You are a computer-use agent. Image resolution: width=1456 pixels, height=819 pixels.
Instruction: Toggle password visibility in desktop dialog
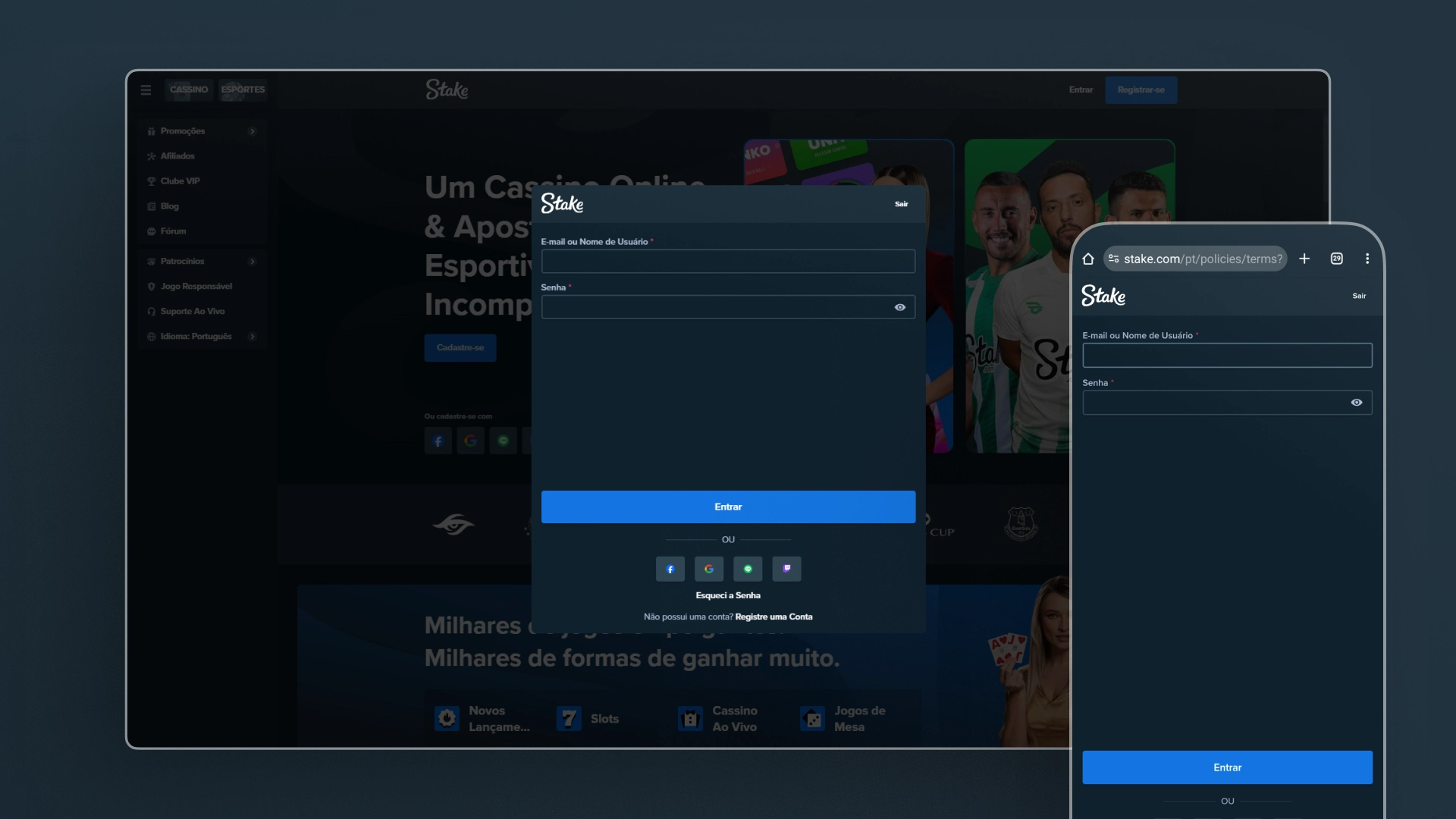[x=900, y=307]
